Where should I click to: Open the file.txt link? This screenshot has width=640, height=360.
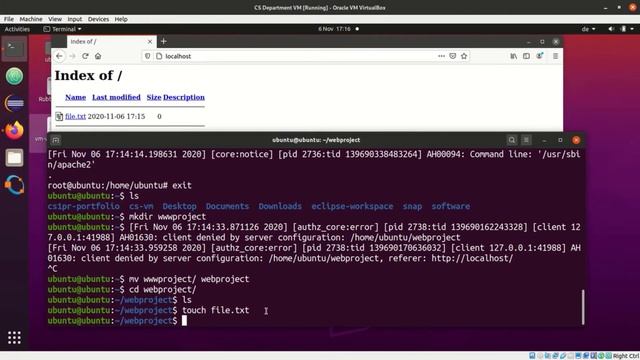click(x=76, y=116)
